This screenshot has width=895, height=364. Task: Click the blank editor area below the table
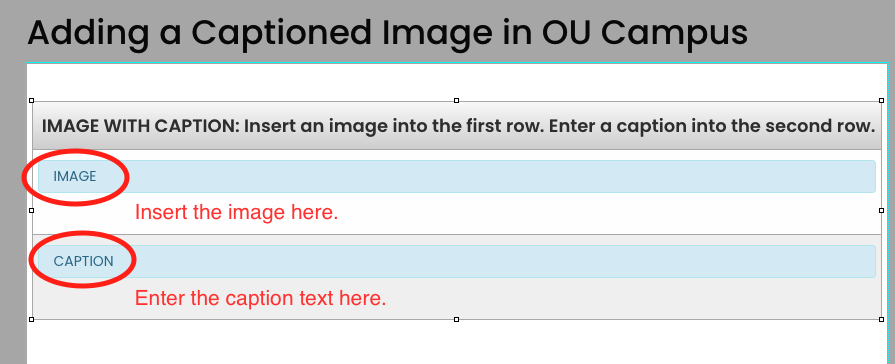point(457,342)
